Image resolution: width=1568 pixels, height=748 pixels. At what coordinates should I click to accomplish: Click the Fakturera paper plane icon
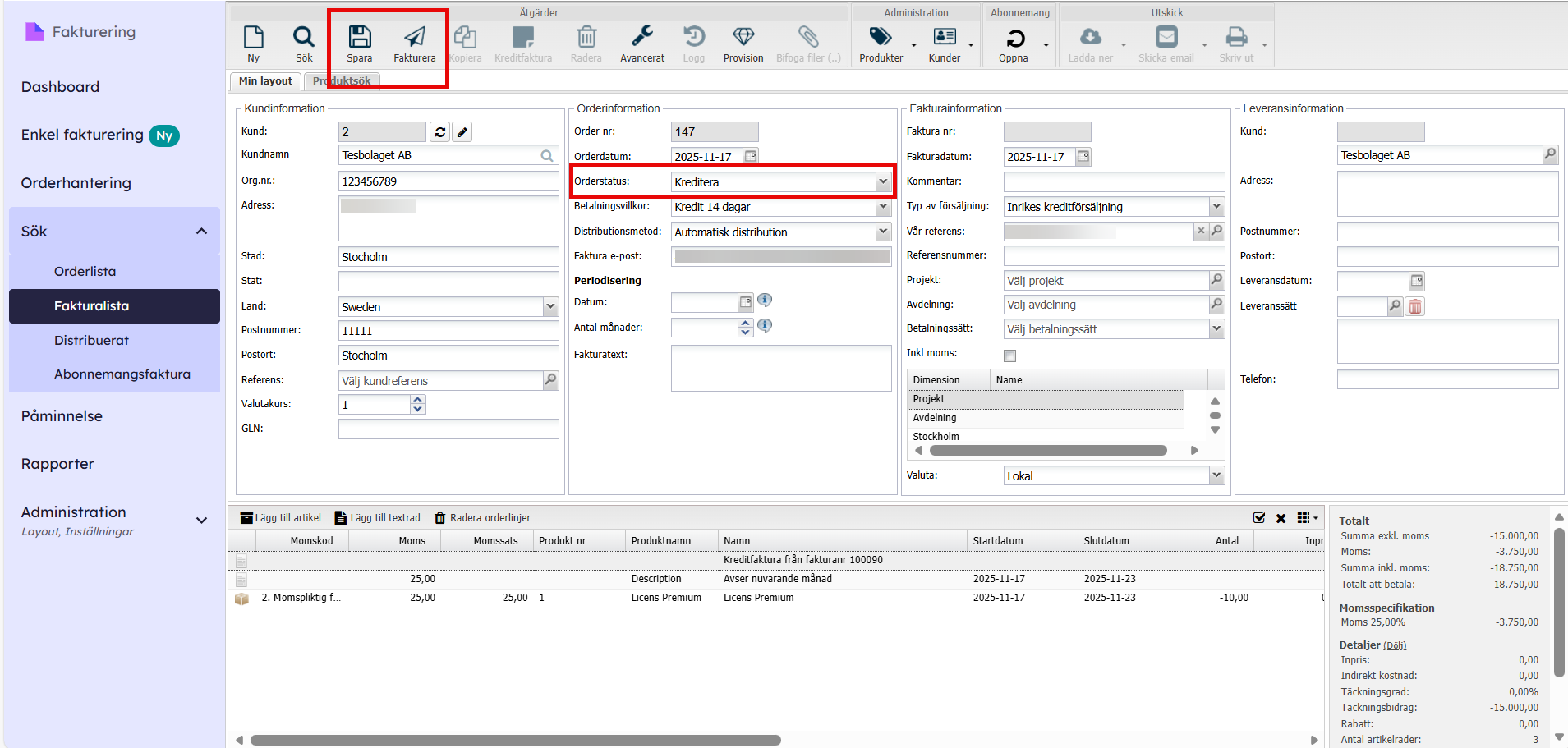point(414,38)
